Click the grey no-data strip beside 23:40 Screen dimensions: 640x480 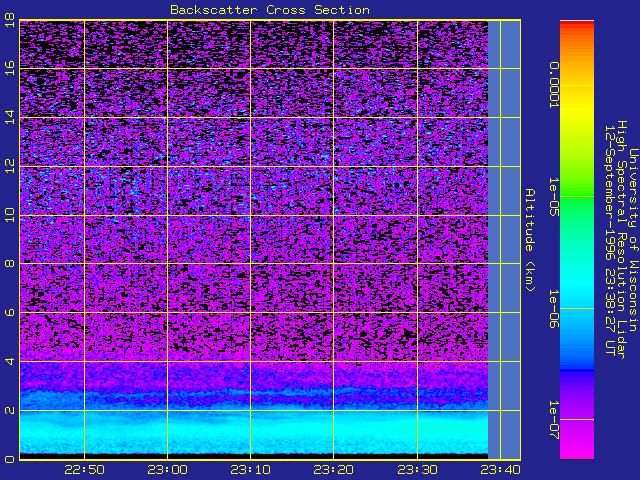click(x=504, y=240)
